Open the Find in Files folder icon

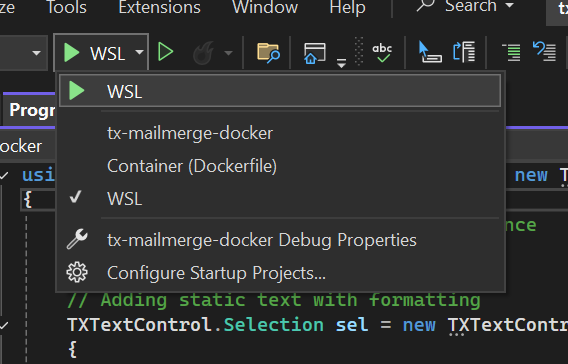point(268,53)
